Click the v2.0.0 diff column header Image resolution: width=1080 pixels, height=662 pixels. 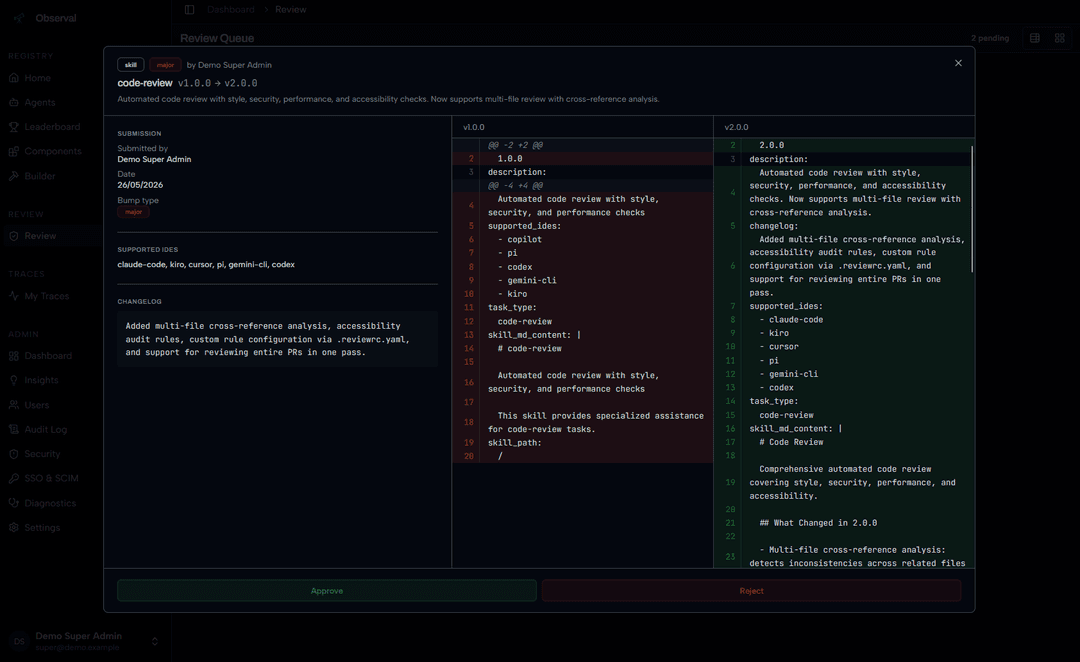pyautogui.click(x=736, y=127)
